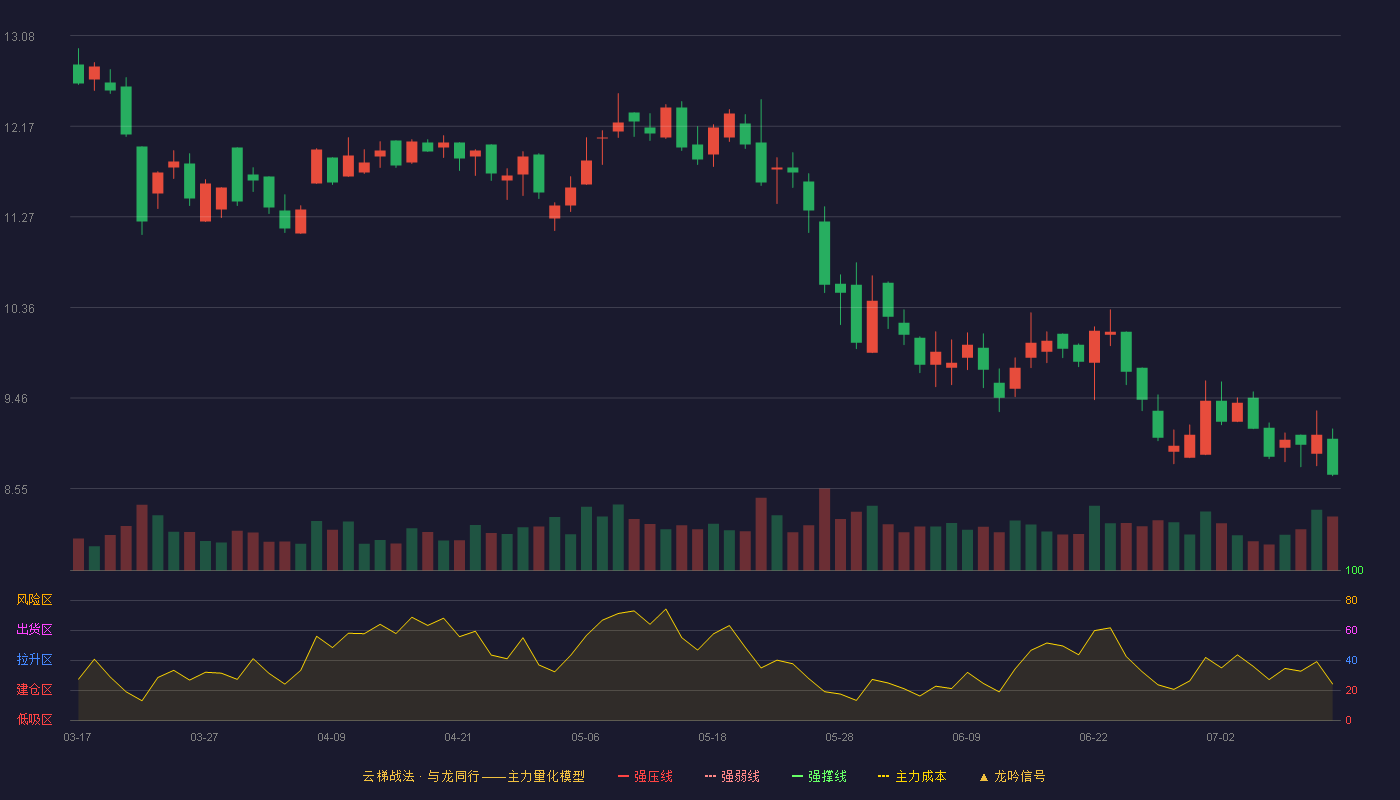Click the 12.17 price axis label
Viewport: 1400px width, 800px height.
(x=19, y=127)
